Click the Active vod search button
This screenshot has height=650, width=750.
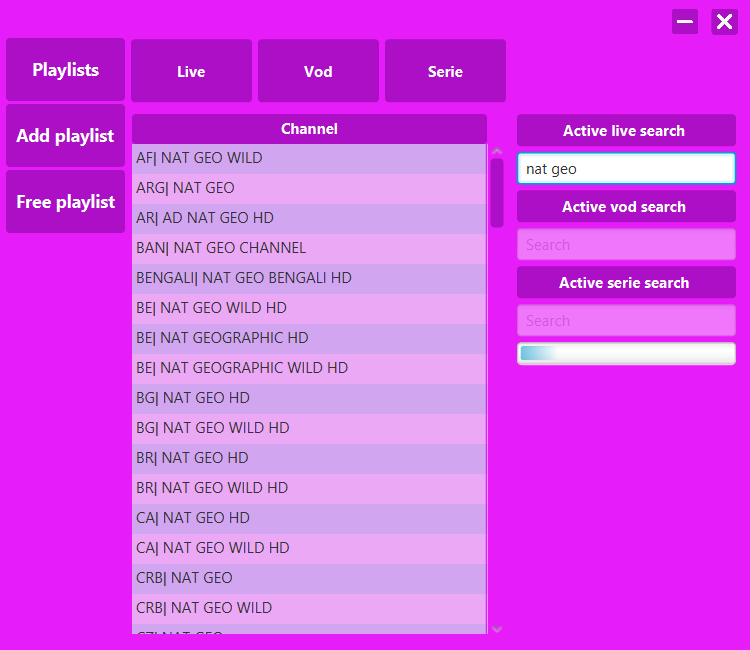coord(626,206)
